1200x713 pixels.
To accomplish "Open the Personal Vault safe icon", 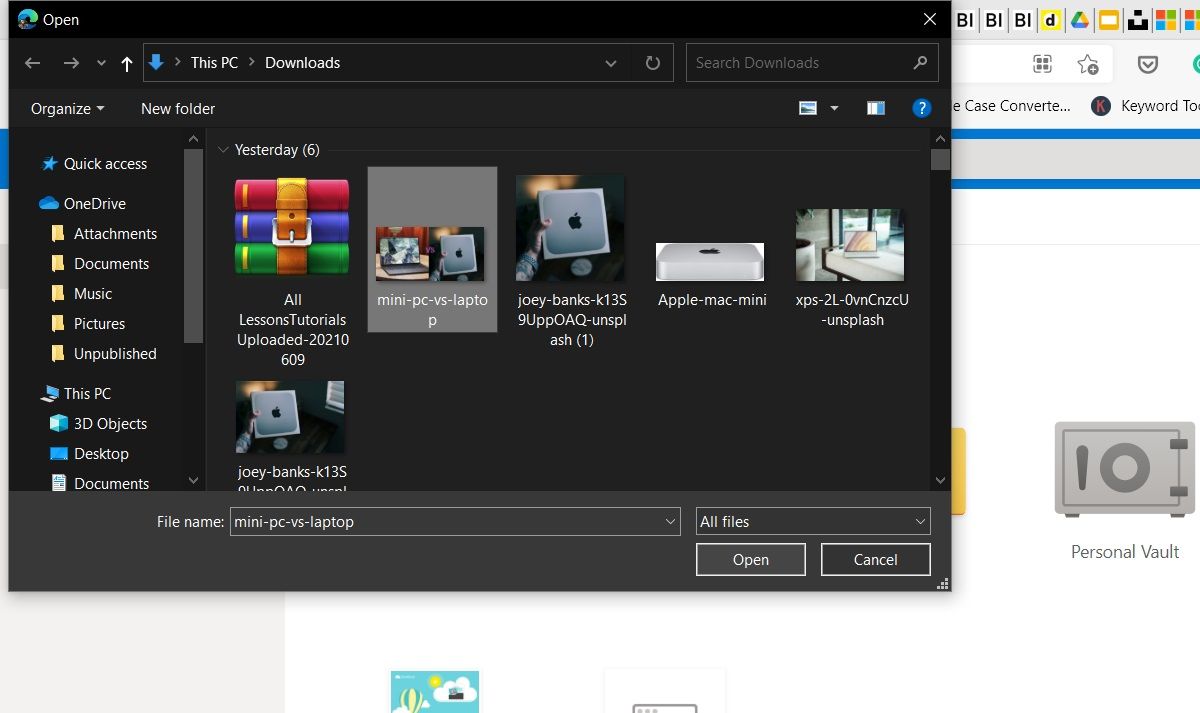I will 1124,469.
